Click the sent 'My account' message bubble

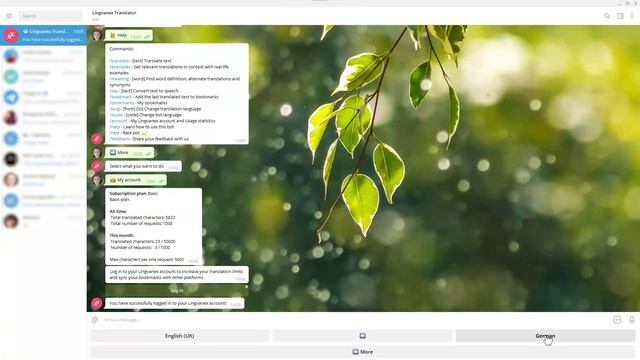(136, 180)
